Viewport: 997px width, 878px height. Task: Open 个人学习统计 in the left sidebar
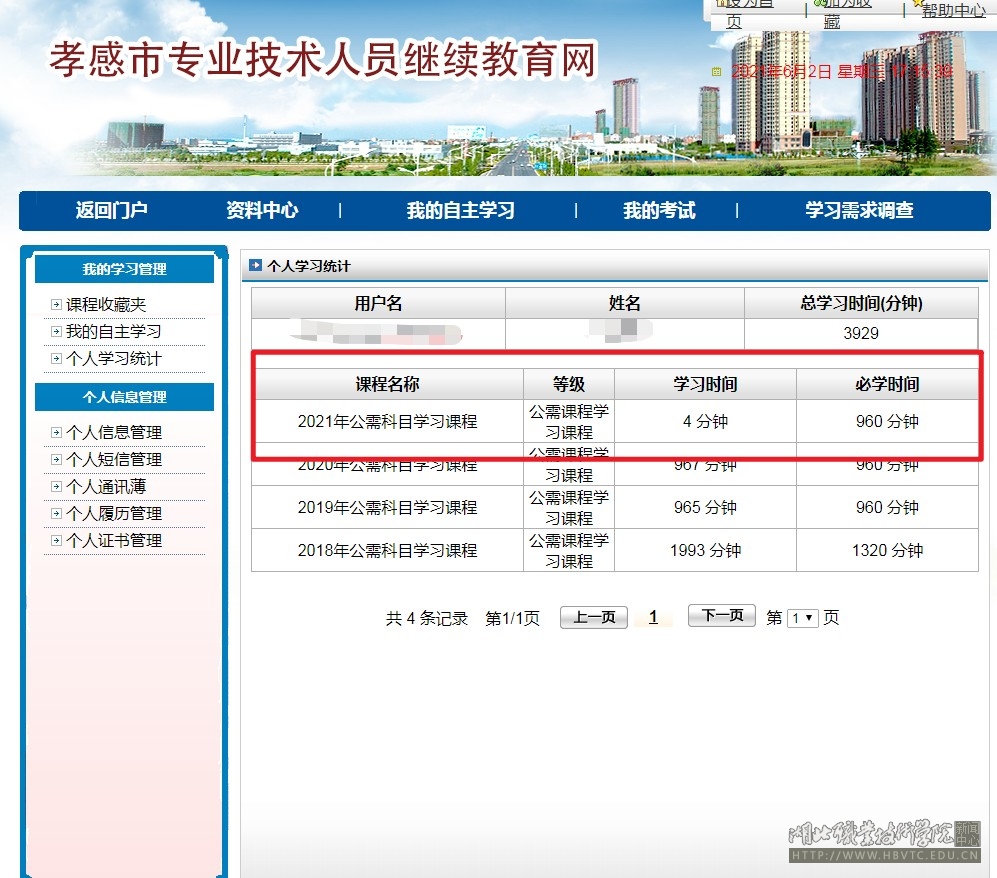coord(113,359)
